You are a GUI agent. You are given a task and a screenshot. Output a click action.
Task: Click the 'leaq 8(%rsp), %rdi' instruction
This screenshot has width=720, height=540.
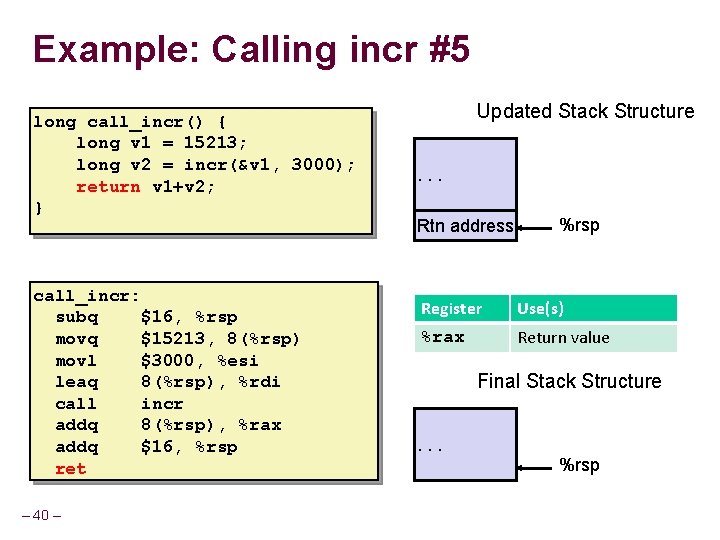pyautogui.click(x=168, y=382)
